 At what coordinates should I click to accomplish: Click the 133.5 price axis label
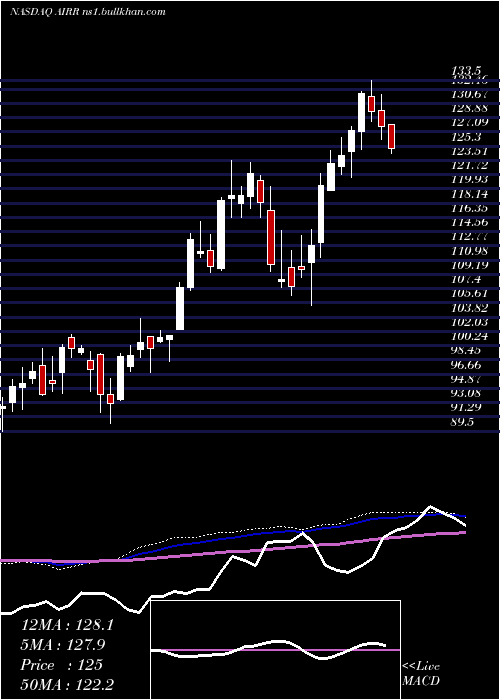pyautogui.click(x=466, y=71)
